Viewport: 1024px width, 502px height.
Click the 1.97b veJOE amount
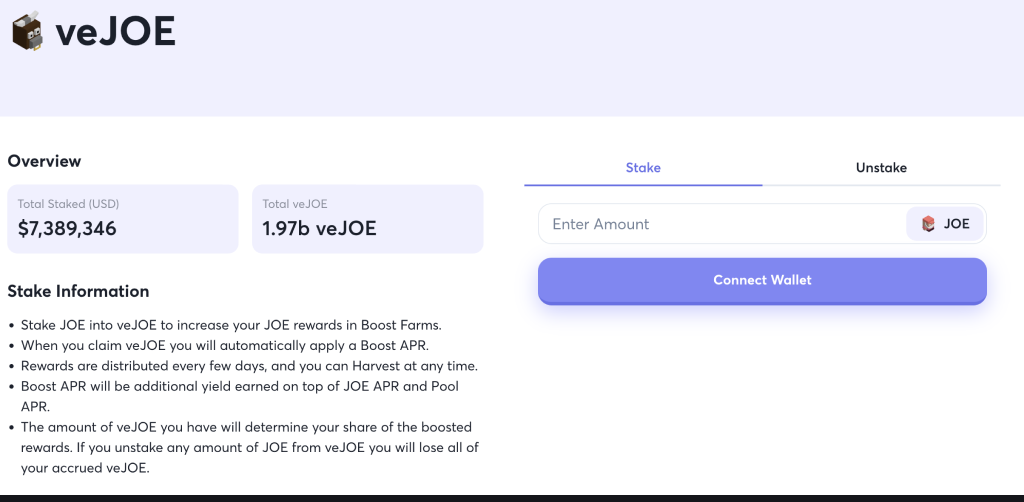[319, 229]
